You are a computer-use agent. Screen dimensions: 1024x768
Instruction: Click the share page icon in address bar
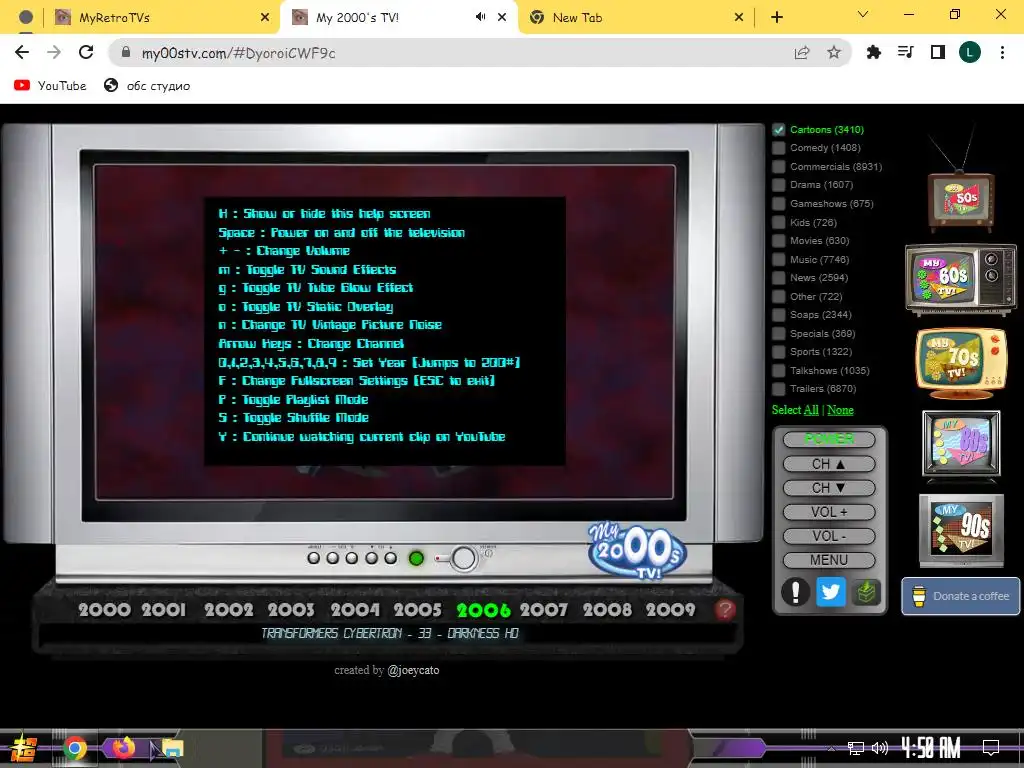click(x=802, y=52)
